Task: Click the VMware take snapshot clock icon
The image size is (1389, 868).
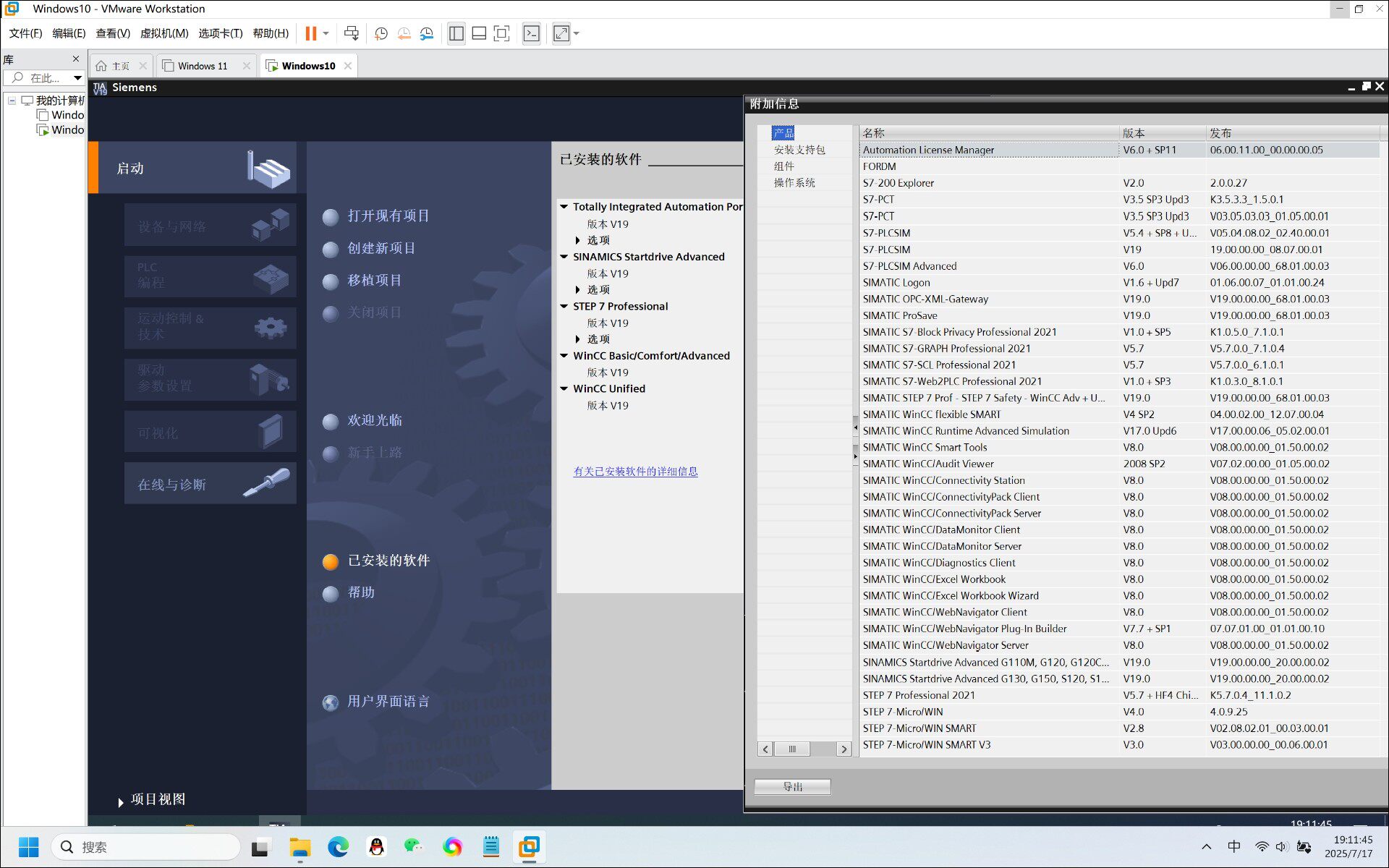Action: click(x=381, y=33)
